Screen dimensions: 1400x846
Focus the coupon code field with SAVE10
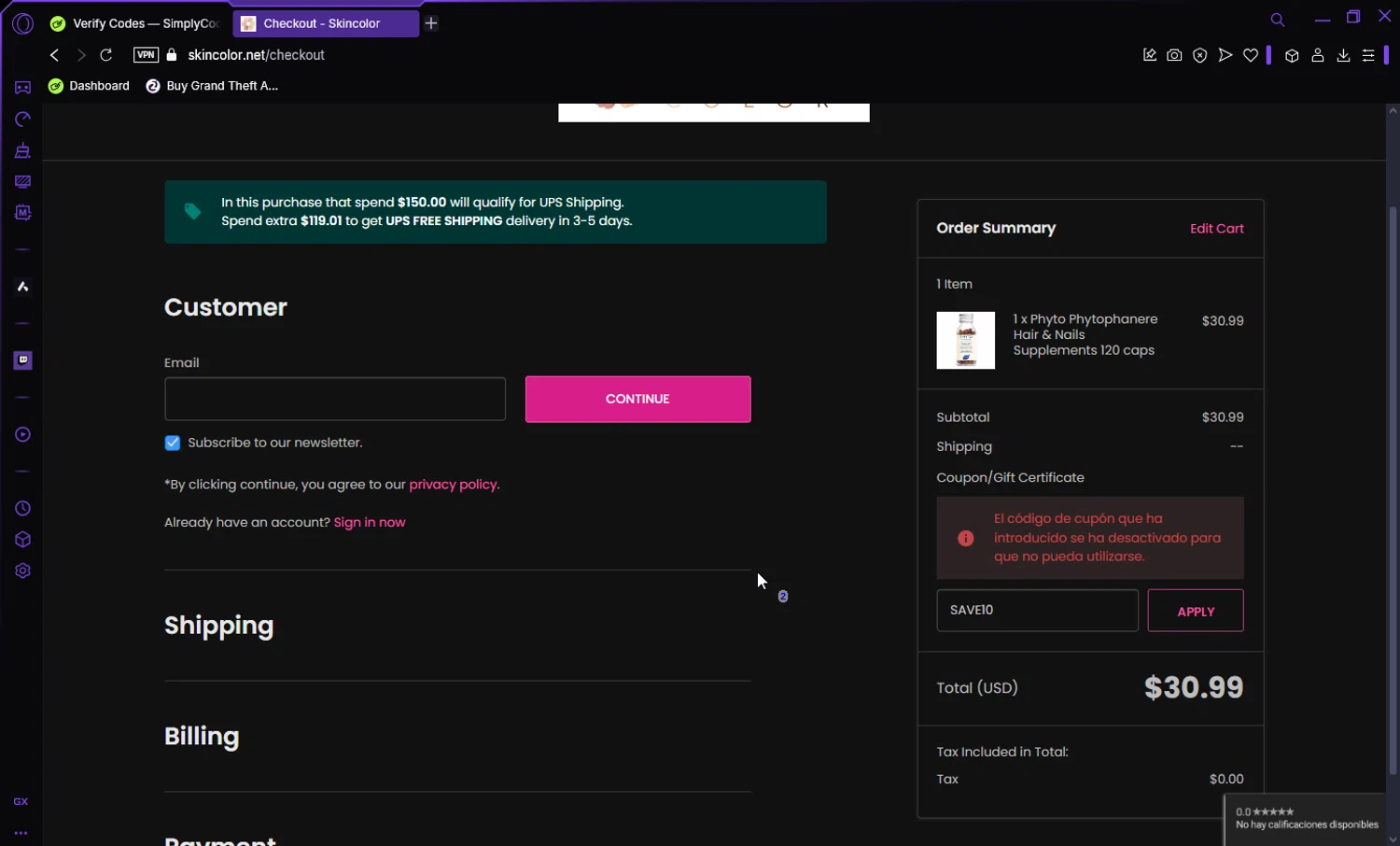coord(1037,610)
